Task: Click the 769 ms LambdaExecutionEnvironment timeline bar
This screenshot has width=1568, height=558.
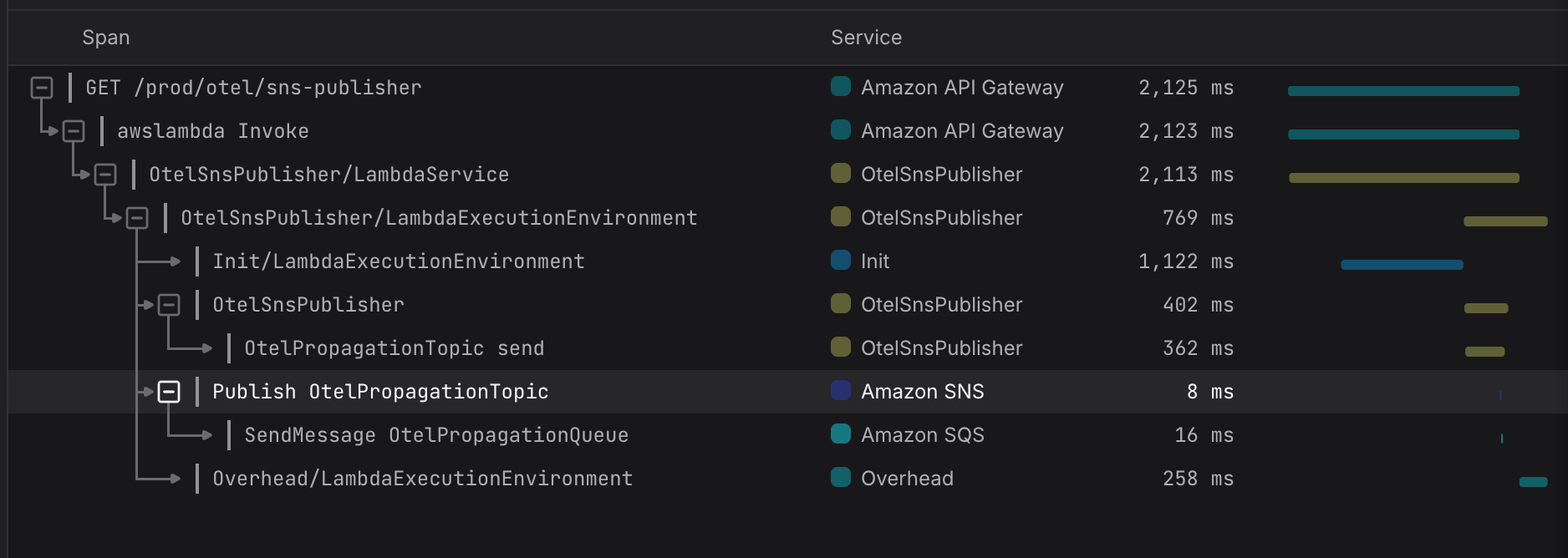Action: [1505, 221]
